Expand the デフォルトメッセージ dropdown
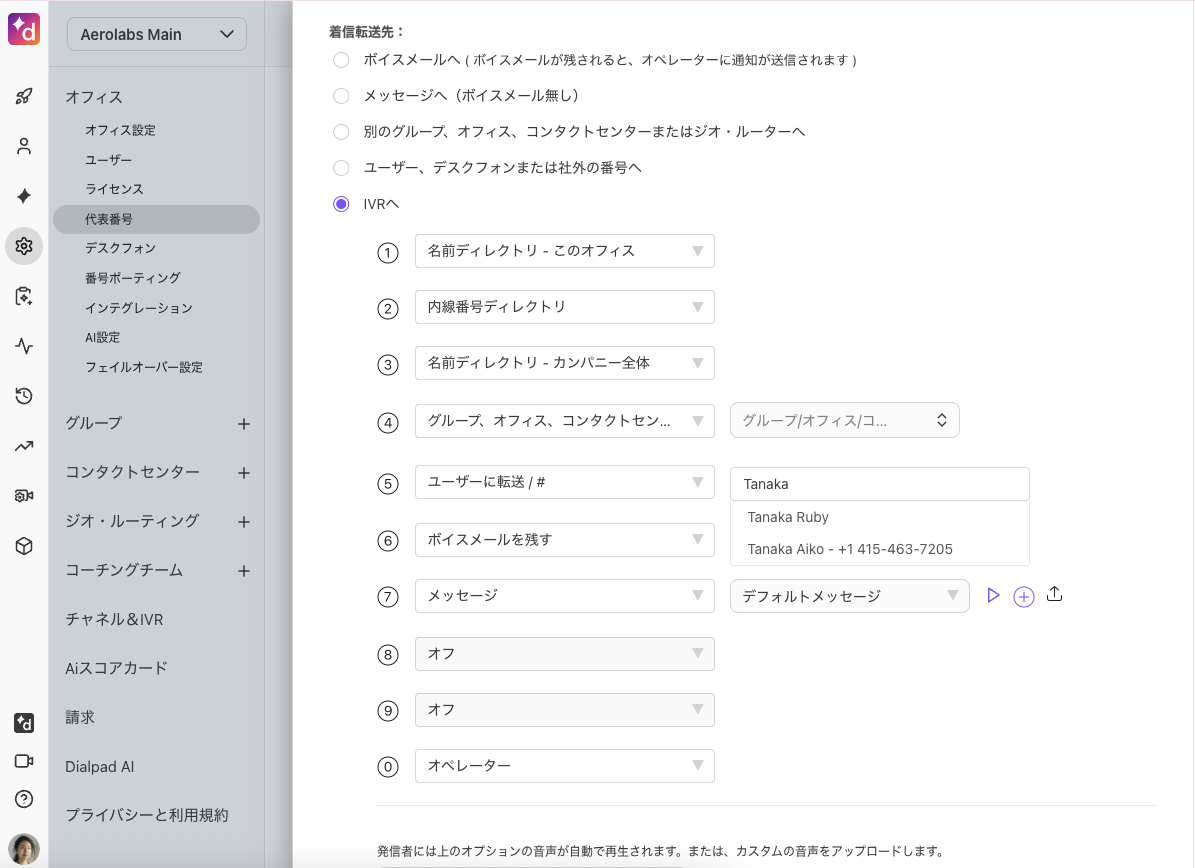This screenshot has width=1195, height=868. point(849,596)
